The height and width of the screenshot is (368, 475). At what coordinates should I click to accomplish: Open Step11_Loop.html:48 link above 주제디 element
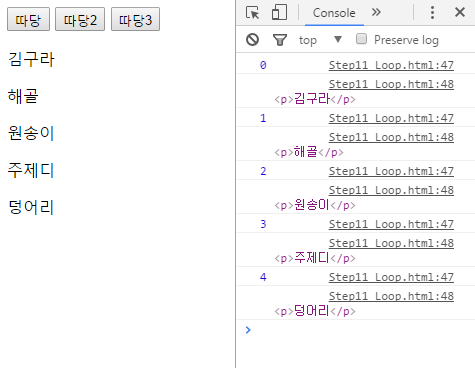(391, 243)
